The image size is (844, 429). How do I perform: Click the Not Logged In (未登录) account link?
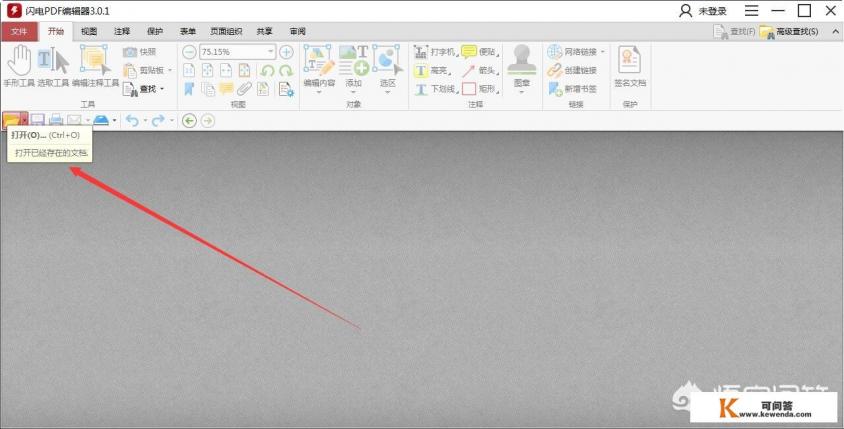[703, 11]
